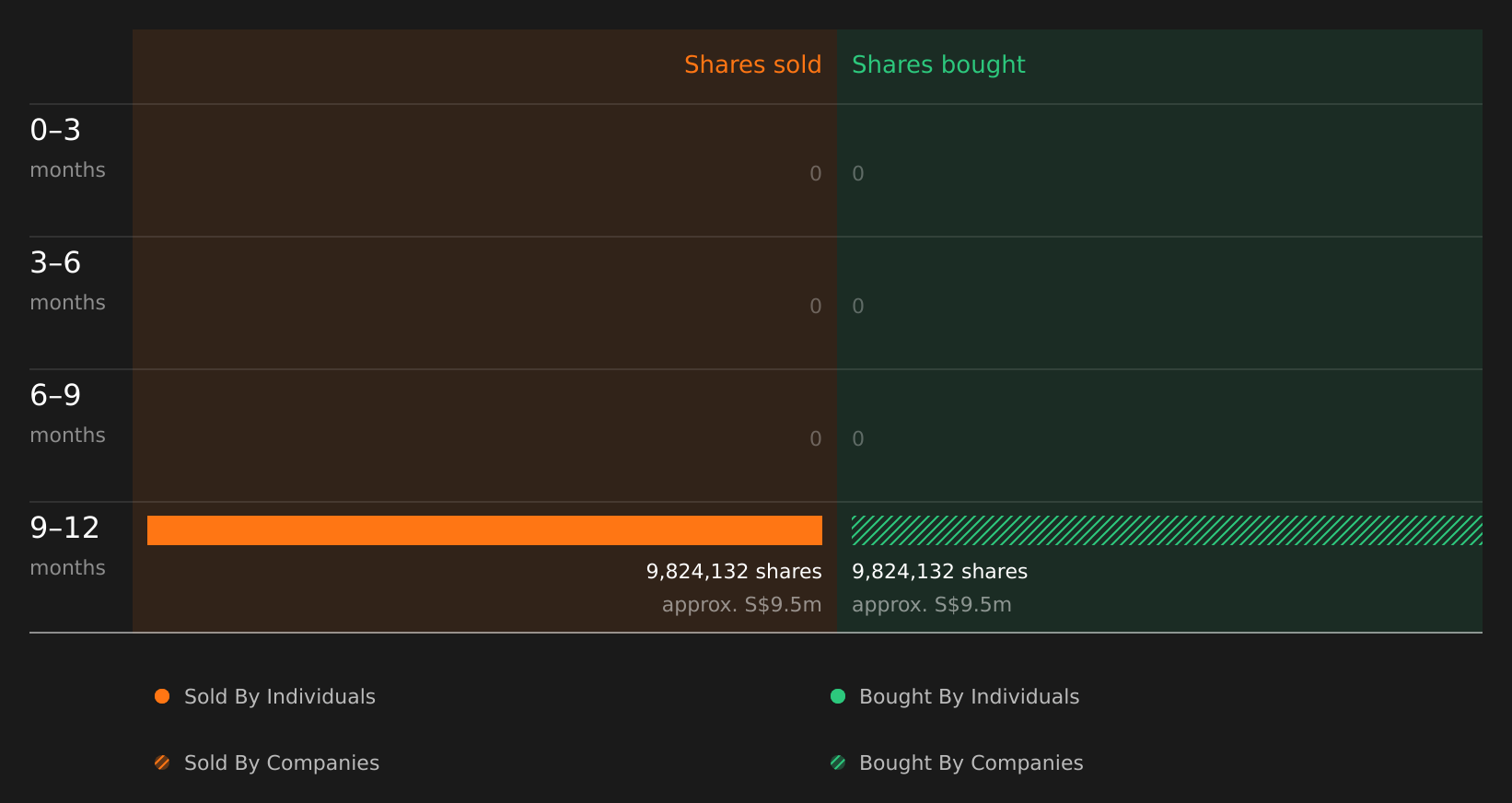Click Bought By Companies legend label
Viewport: 1512px width, 803px height.
(x=971, y=762)
